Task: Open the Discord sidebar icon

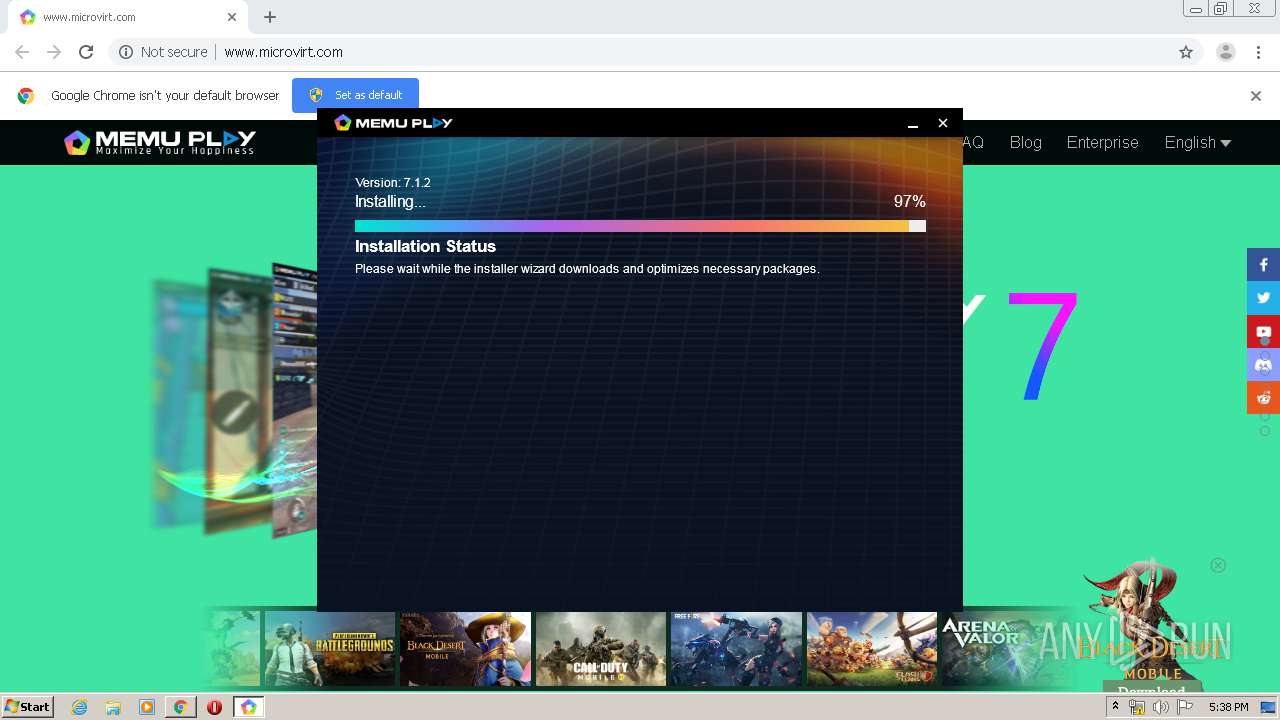Action: coord(1263,364)
